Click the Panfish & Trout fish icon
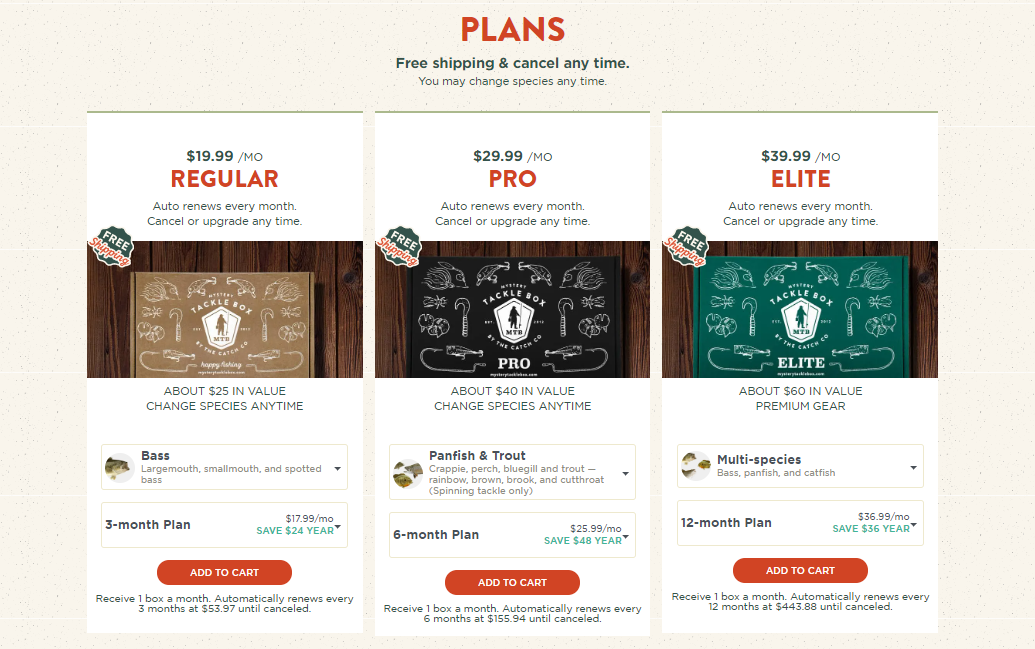Screen dimensions: 1035x649 tap(407, 473)
